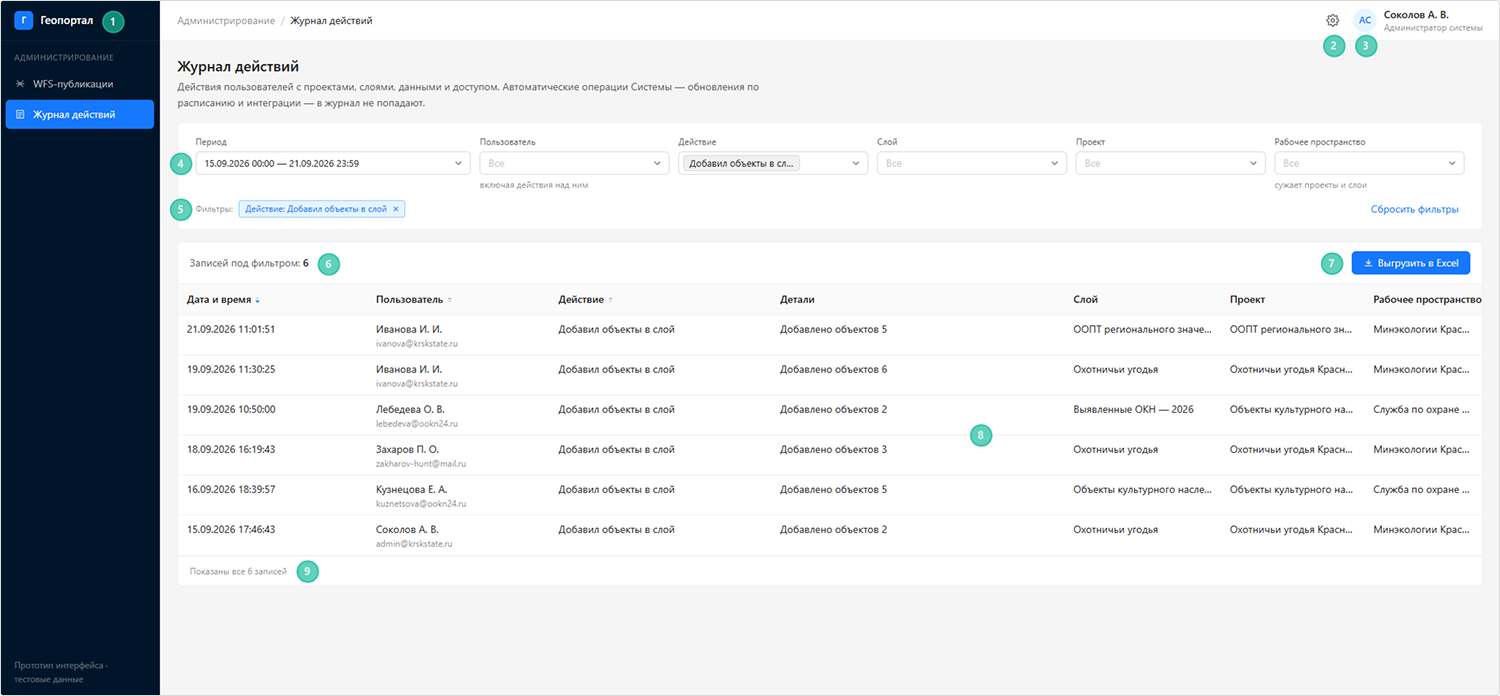Screen dimensions: 1500x696
Task: Remove the Действие filter tag with its x
Action: [x=395, y=209]
